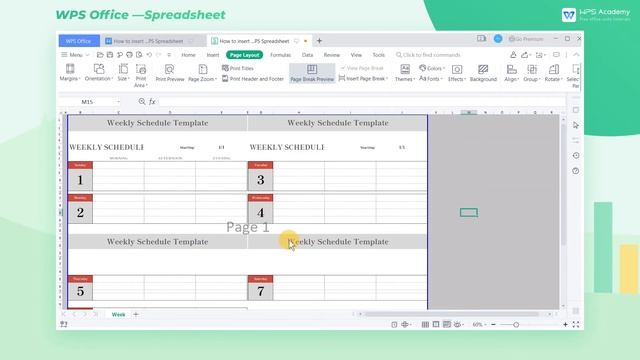Click the zoom in plus button
640x360 pixels.
pos(565,324)
